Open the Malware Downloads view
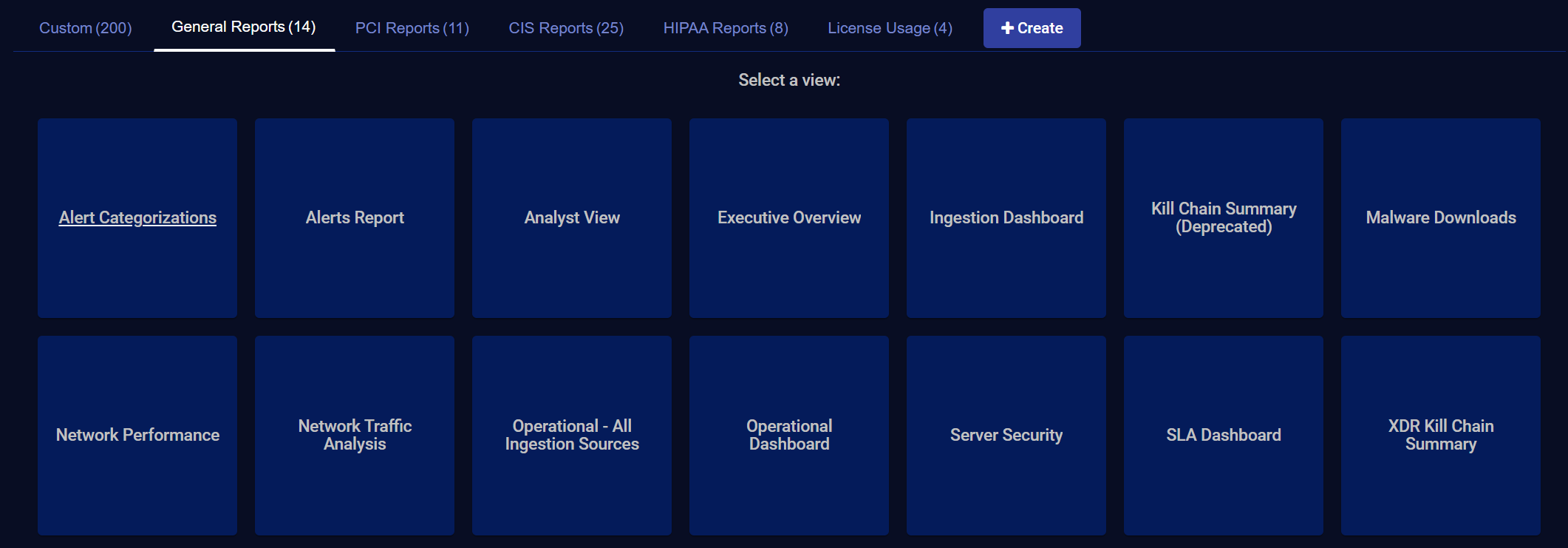1568x548 pixels. point(1441,217)
